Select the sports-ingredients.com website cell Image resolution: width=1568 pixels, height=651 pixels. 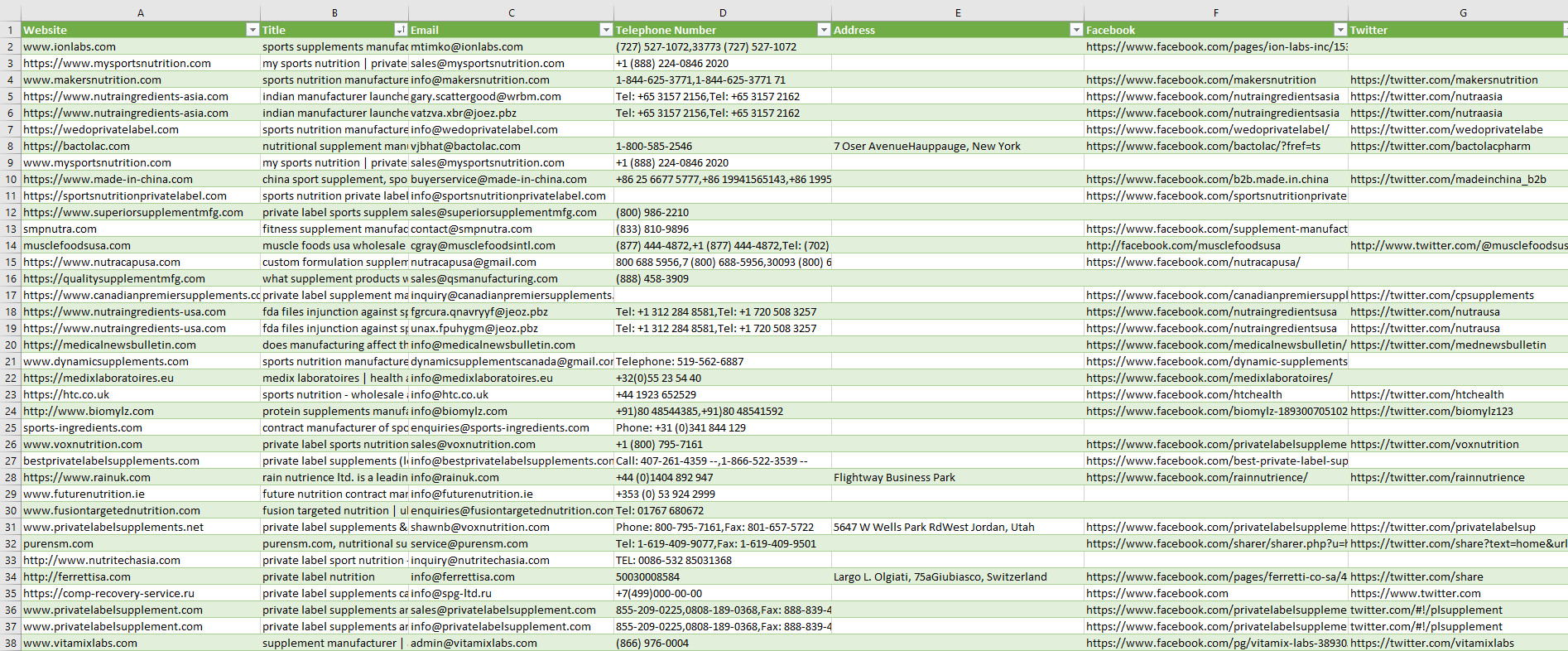[141, 427]
